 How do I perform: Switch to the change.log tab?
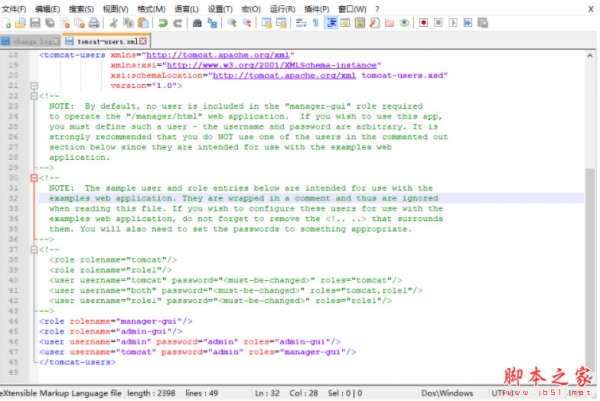click(x=33, y=41)
